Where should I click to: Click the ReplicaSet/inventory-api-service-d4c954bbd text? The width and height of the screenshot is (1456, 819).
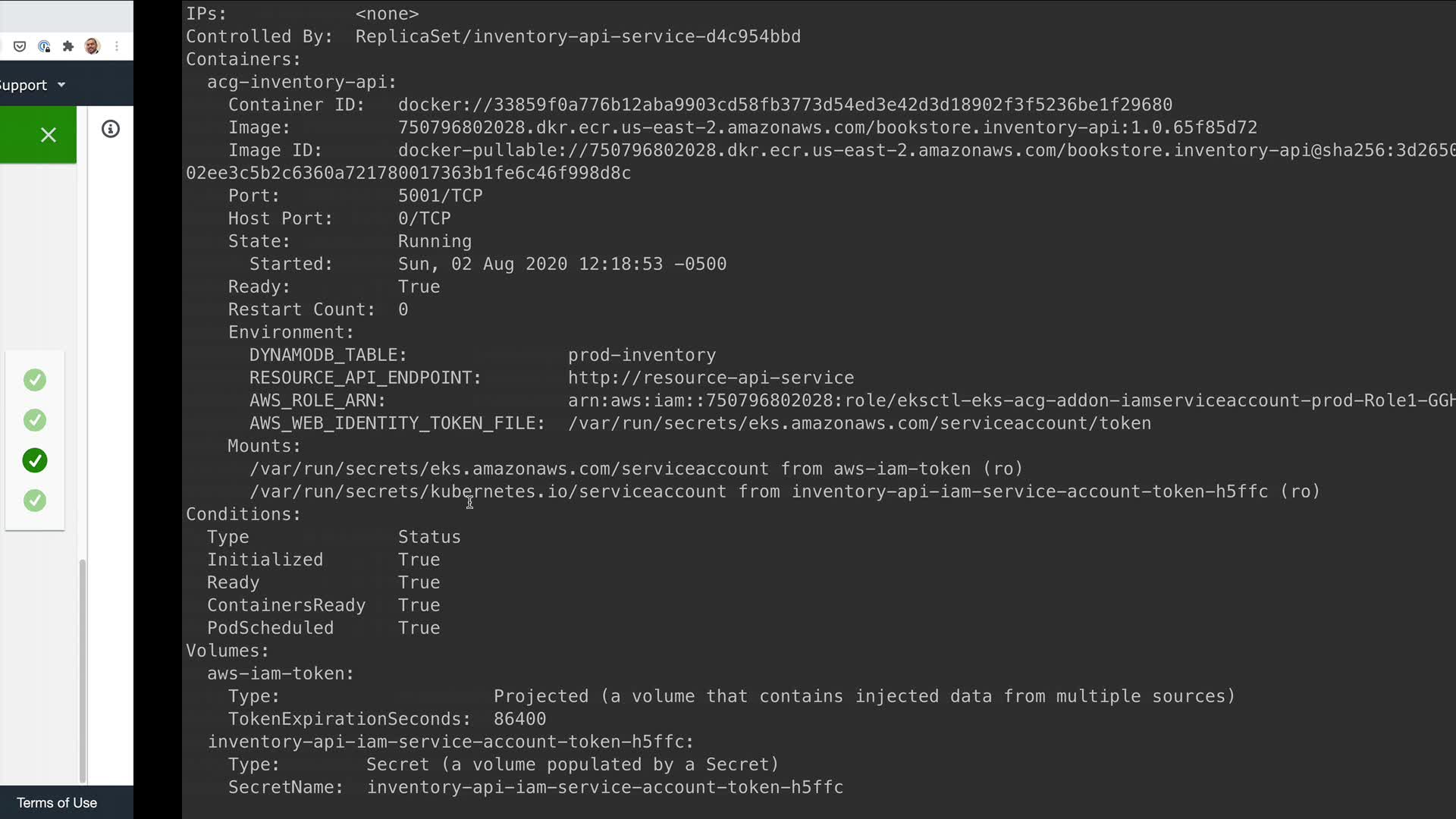(578, 36)
